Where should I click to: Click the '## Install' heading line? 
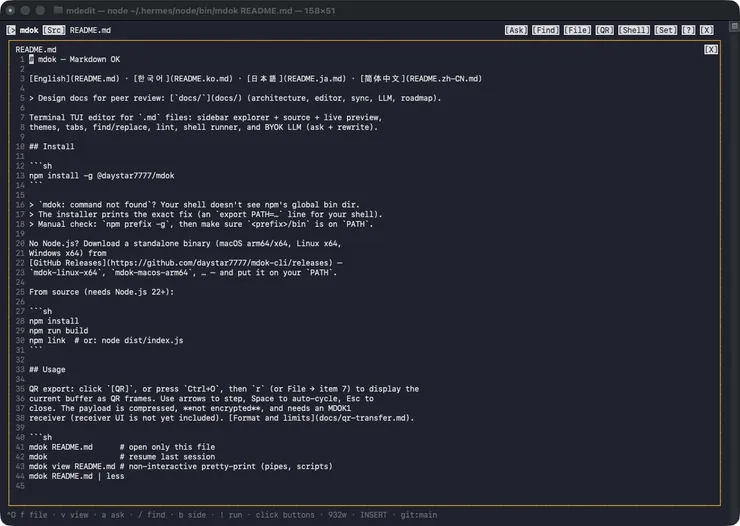51,147
